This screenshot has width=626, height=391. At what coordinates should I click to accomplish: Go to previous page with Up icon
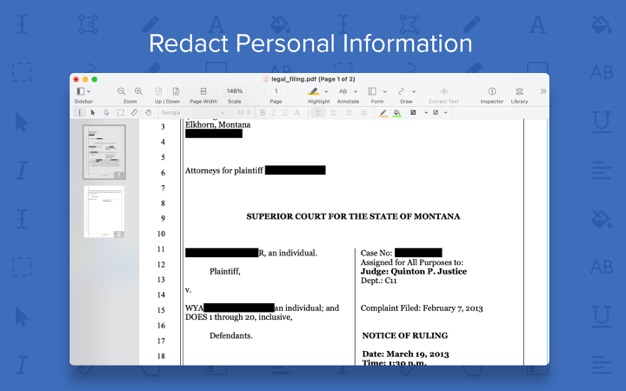(x=158, y=91)
